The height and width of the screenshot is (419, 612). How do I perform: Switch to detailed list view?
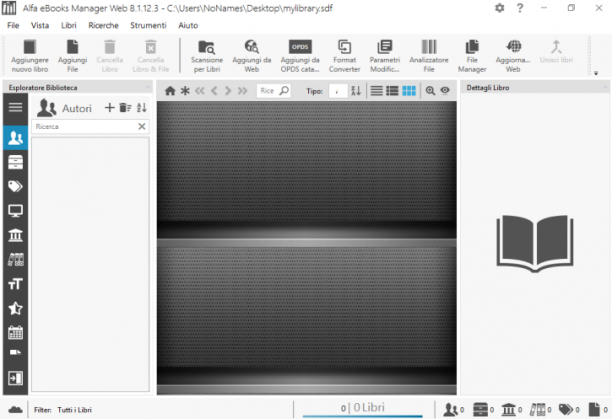(392, 91)
